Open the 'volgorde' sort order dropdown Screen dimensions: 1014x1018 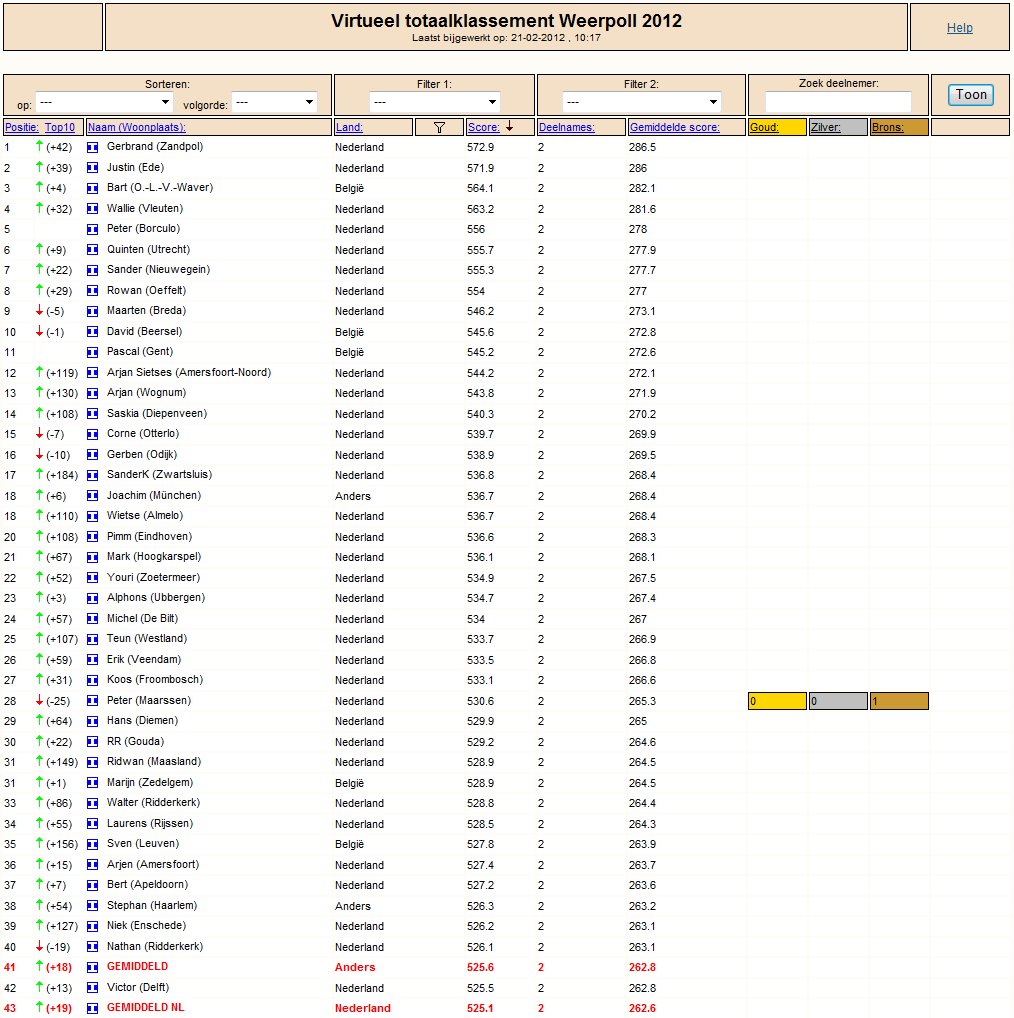275,102
